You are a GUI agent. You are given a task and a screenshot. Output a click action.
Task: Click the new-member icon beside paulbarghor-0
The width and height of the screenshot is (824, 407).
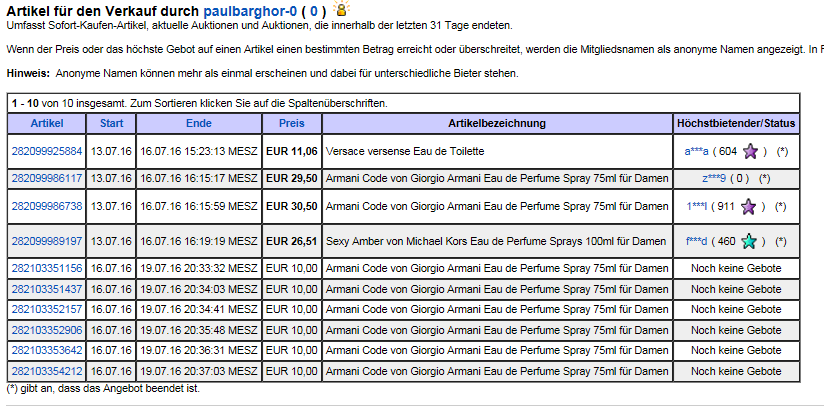342,8
